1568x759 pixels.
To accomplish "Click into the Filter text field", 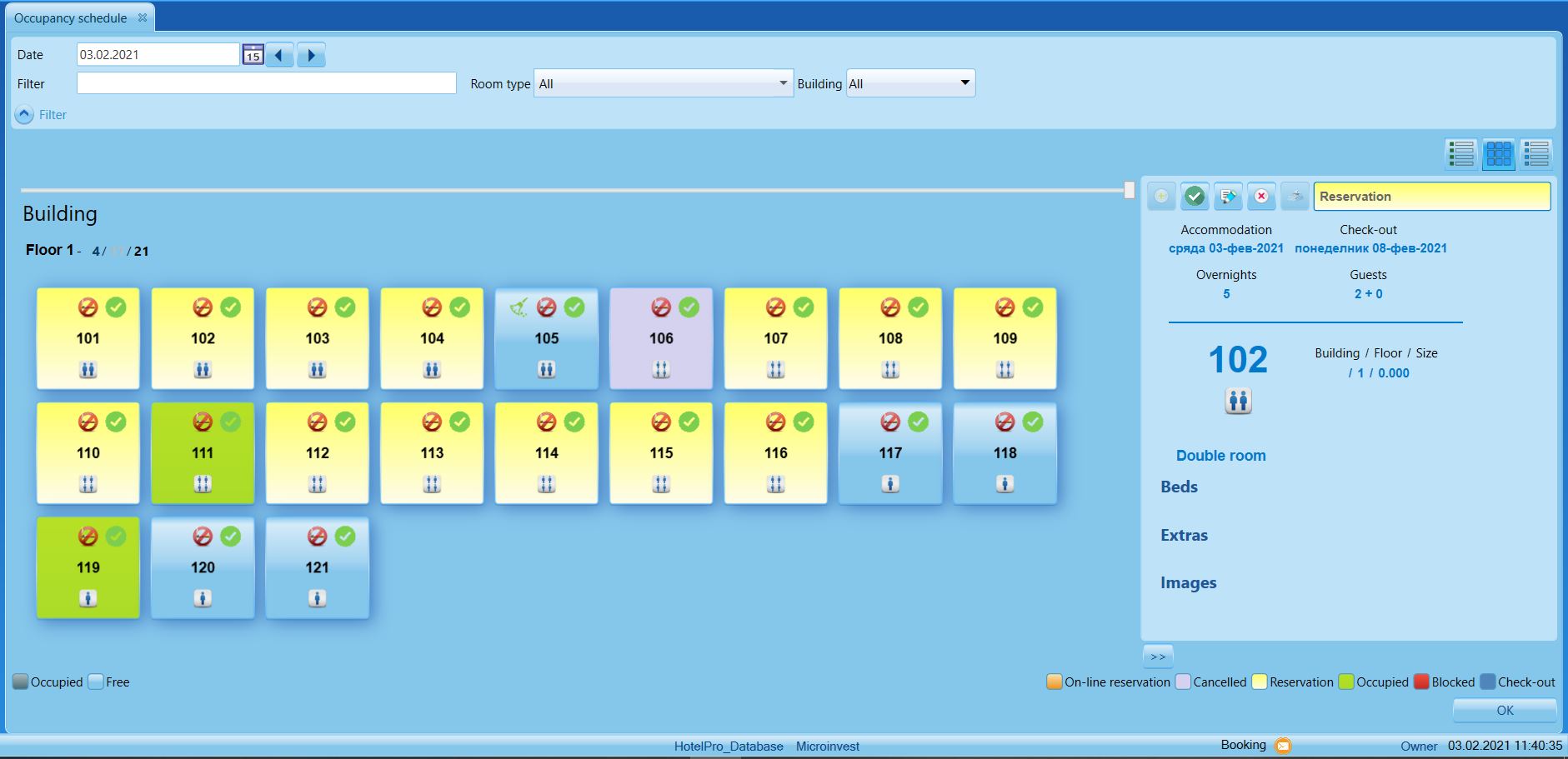I will 267,83.
